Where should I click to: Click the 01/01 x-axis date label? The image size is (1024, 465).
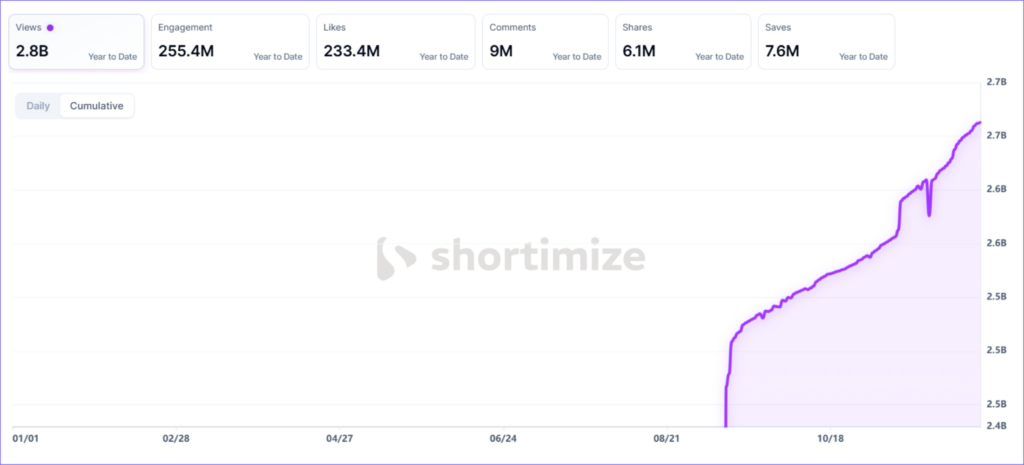point(25,438)
